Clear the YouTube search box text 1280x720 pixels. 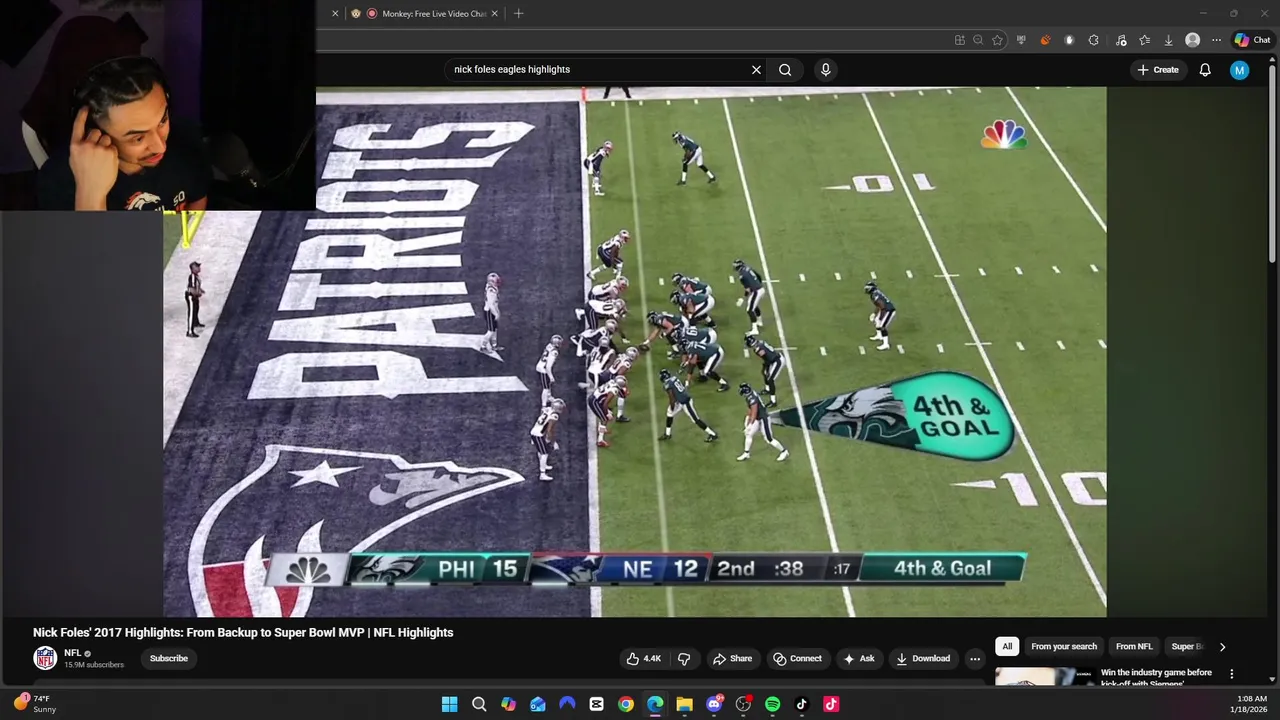[756, 70]
